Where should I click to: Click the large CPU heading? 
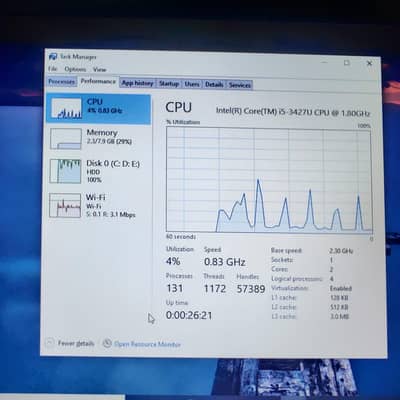[179, 107]
